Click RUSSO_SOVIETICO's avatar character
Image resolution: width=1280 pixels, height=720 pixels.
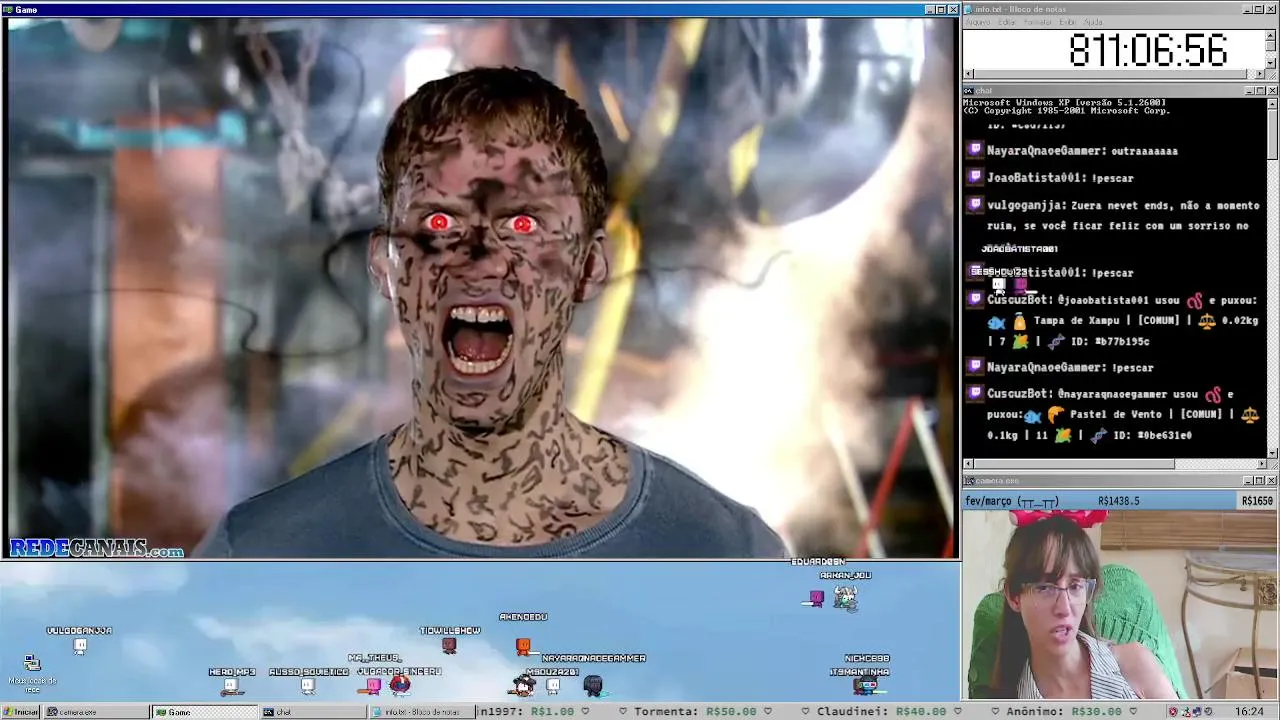point(308,686)
